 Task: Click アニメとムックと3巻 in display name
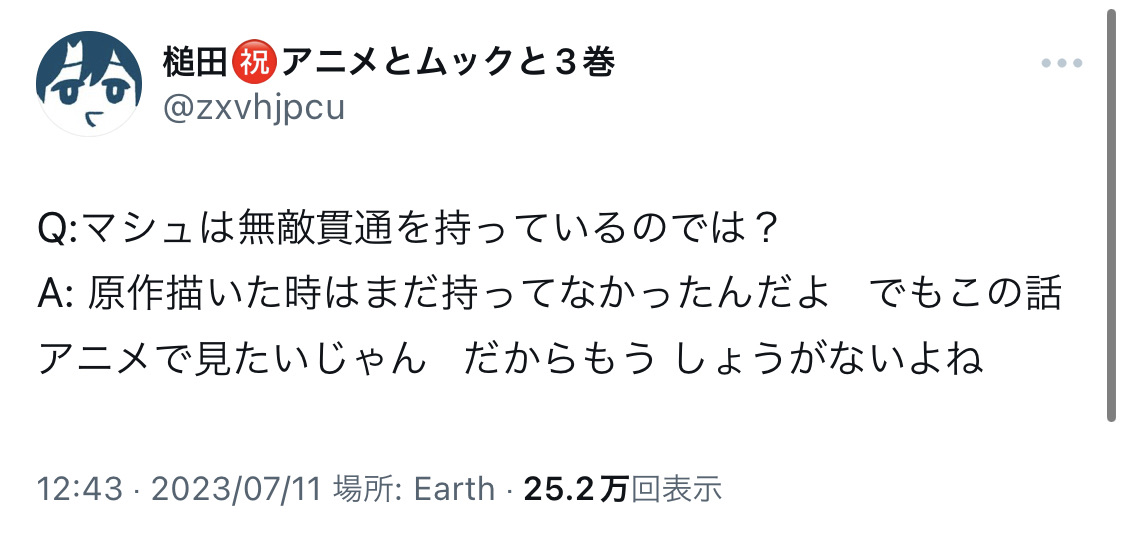[447, 64]
